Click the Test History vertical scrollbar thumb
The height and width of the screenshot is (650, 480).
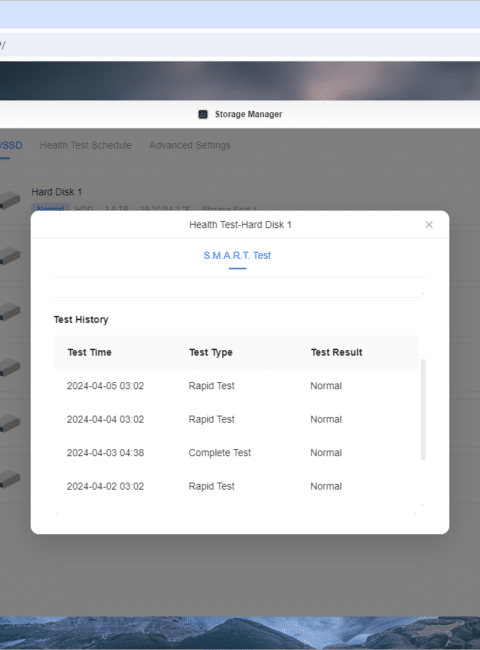pos(423,410)
